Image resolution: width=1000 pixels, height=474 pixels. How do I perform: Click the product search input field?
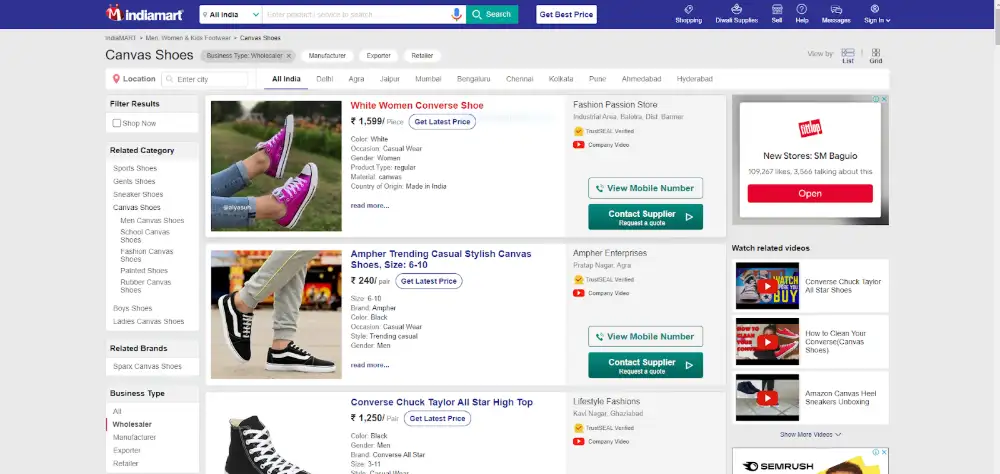(356, 14)
